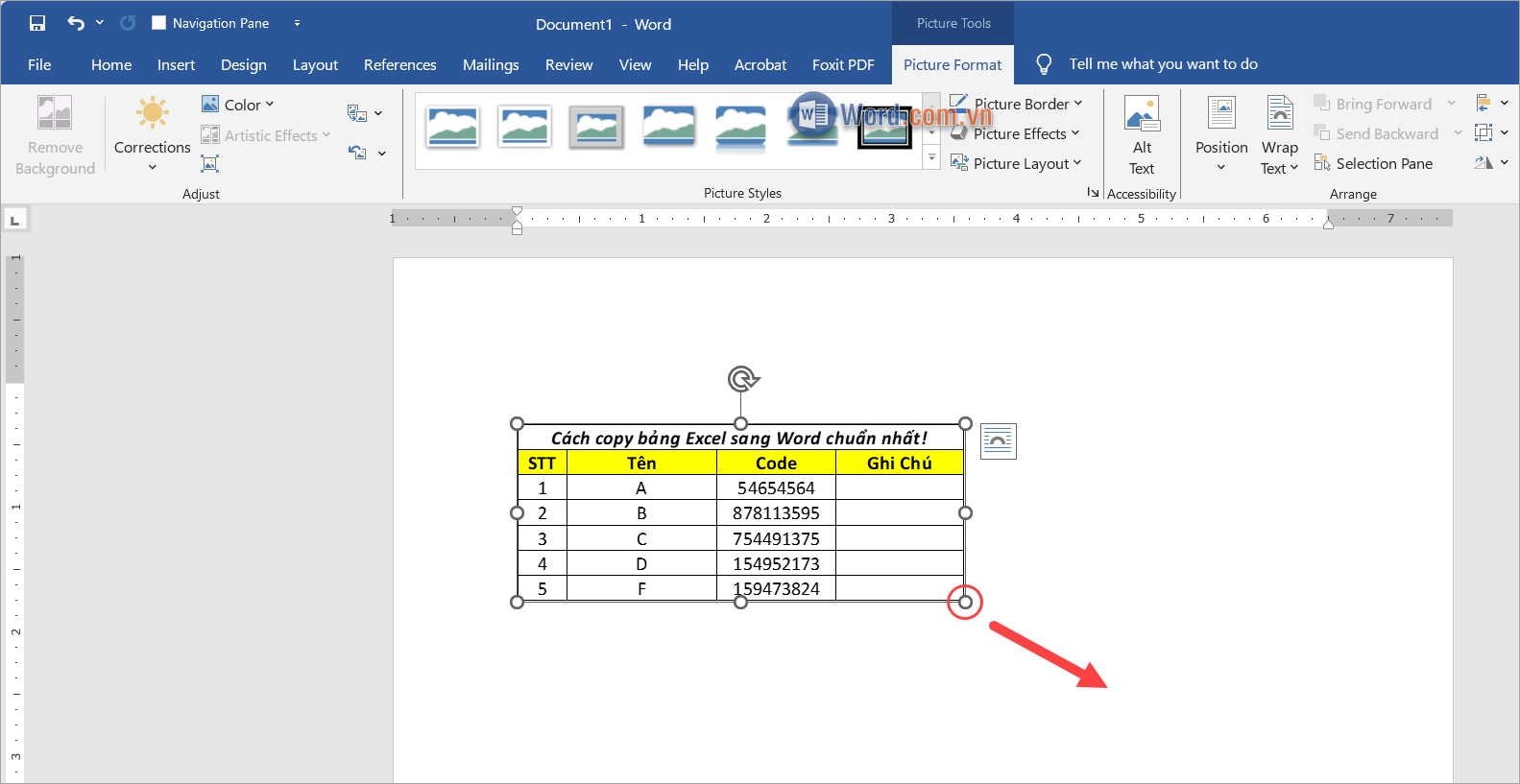Open the Design tab

pyautogui.click(x=244, y=64)
